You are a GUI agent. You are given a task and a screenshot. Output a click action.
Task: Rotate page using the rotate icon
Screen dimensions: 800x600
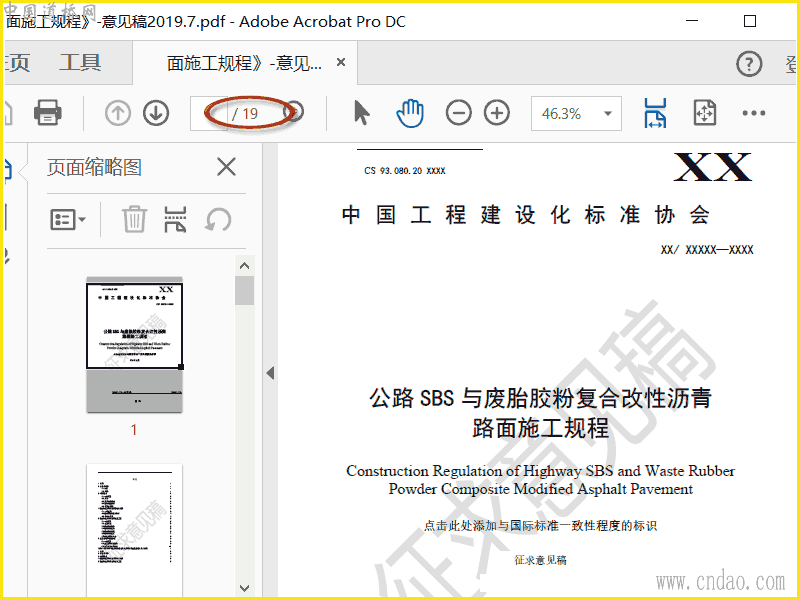tap(218, 220)
